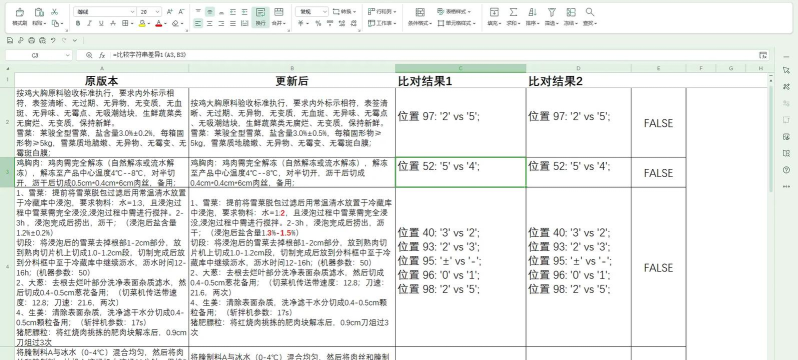
Task: Click the FALSE cell in row 3
Action: [x=659, y=173]
